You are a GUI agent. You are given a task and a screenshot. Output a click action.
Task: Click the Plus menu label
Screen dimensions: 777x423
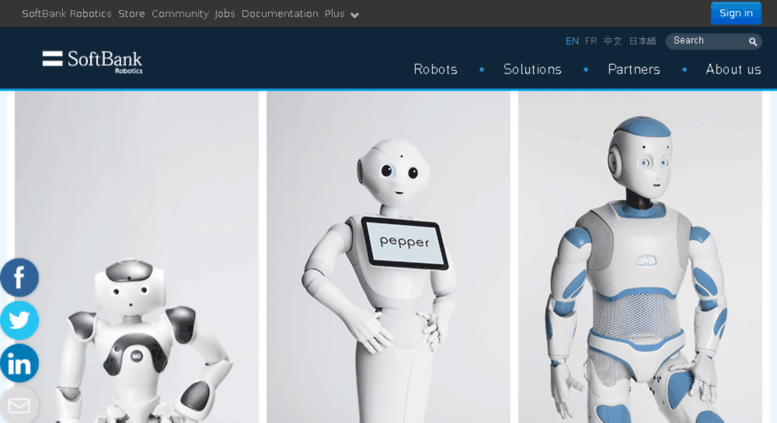[x=334, y=14]
